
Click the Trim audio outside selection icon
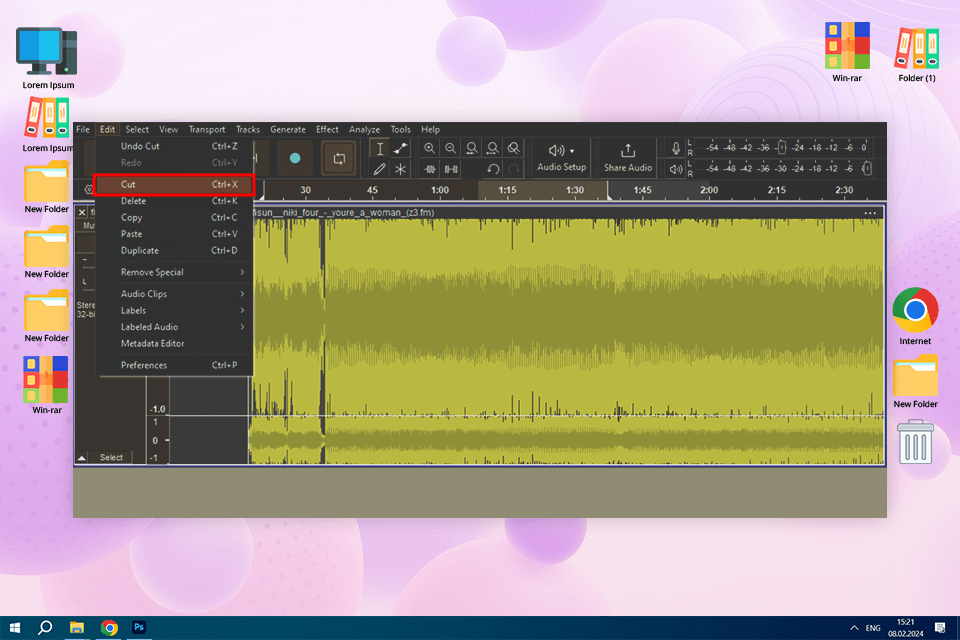click(430, 170)
